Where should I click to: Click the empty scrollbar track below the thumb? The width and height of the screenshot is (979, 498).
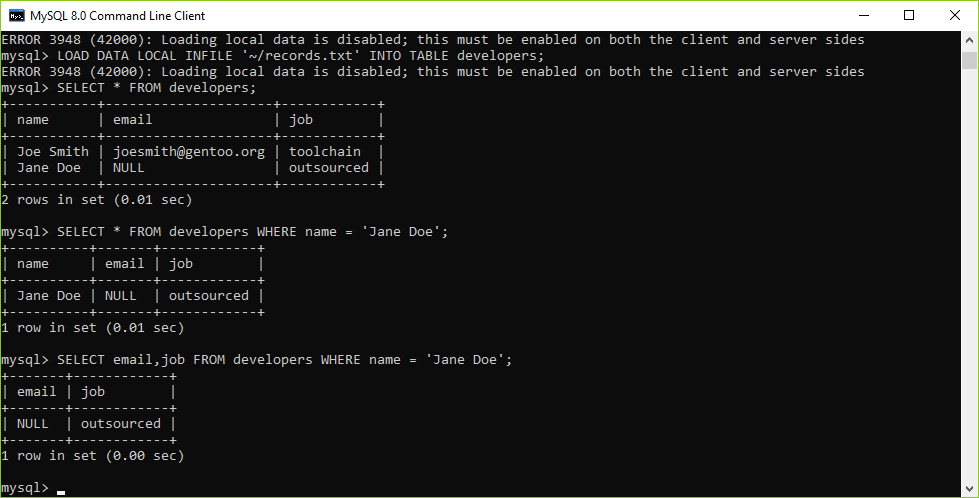click(969, 275)
